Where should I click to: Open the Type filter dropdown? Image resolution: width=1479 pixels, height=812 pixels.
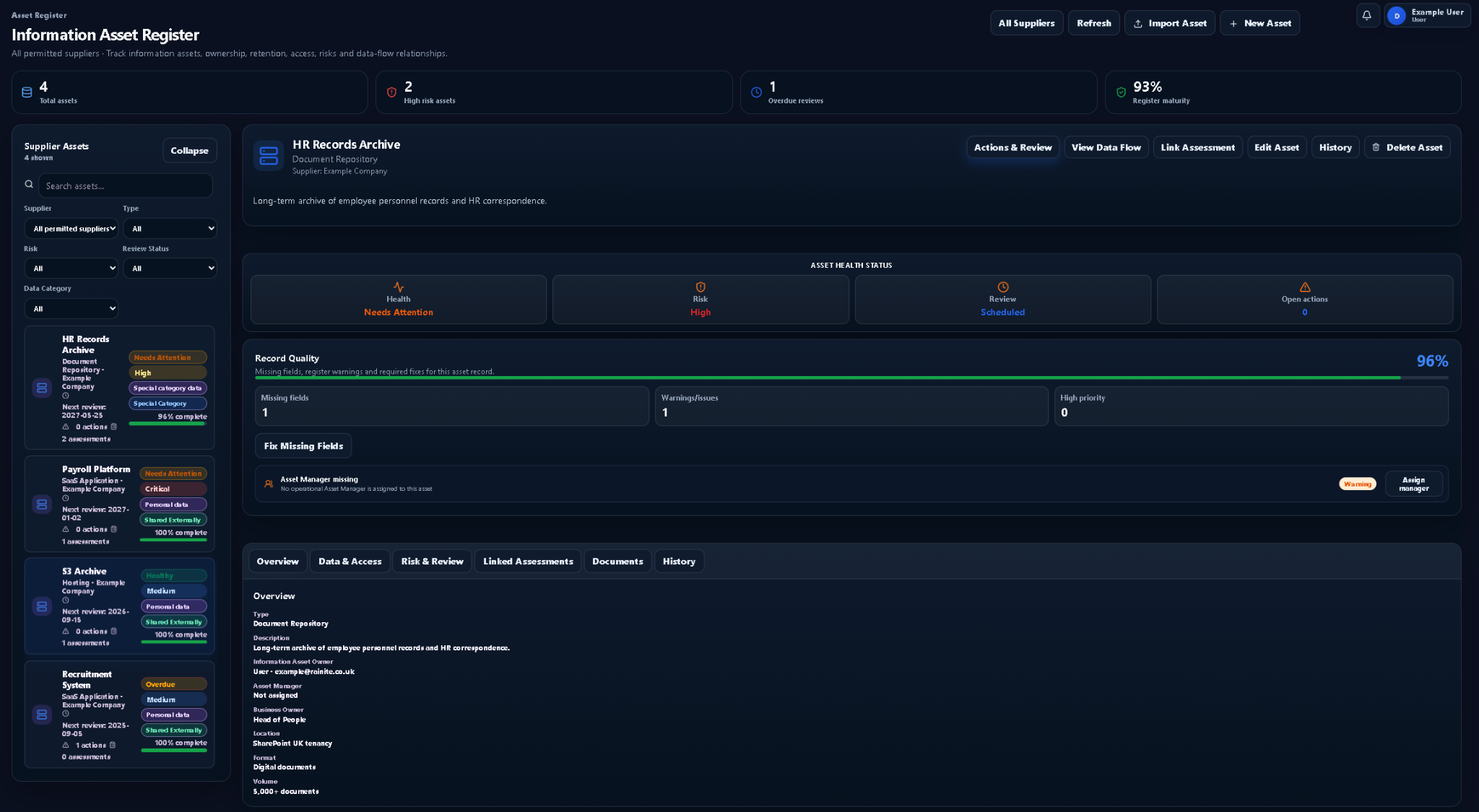tap(170, 228)
